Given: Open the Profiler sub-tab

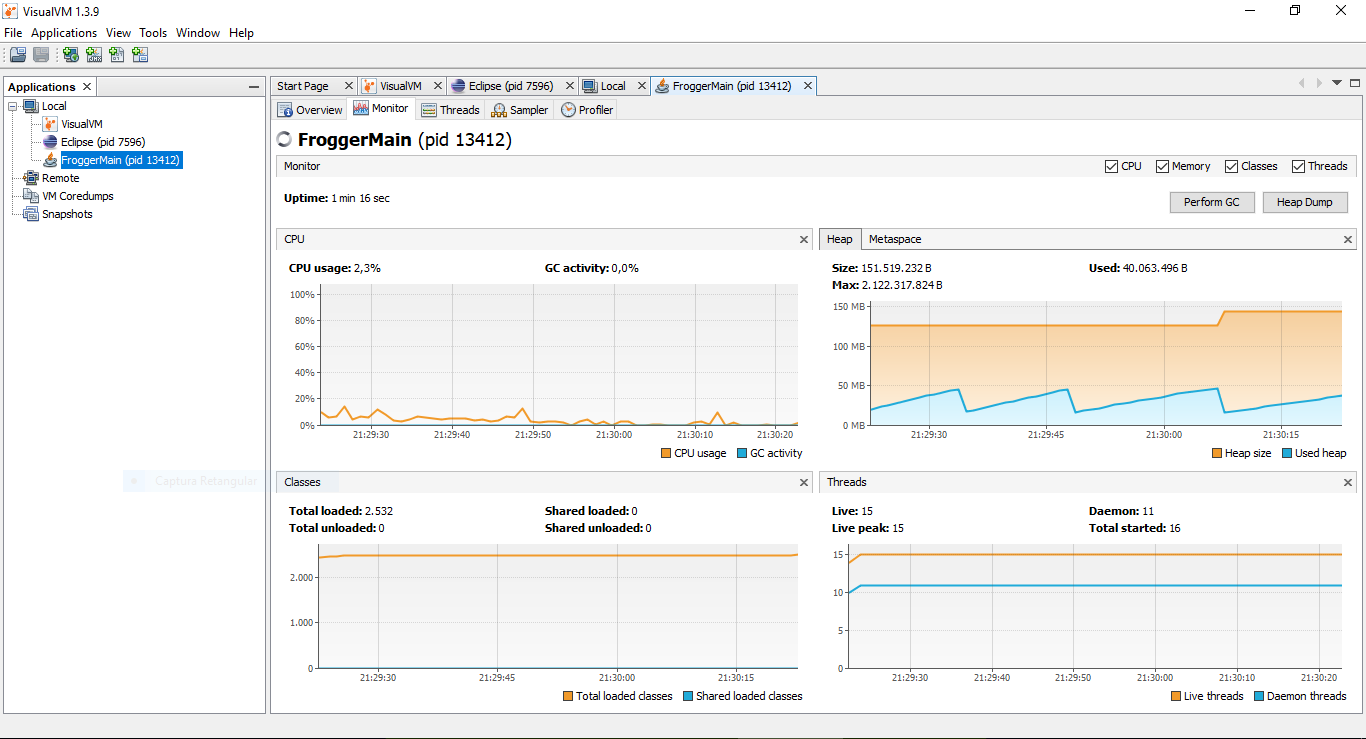Looking at the screenshot, I should 587,110.
